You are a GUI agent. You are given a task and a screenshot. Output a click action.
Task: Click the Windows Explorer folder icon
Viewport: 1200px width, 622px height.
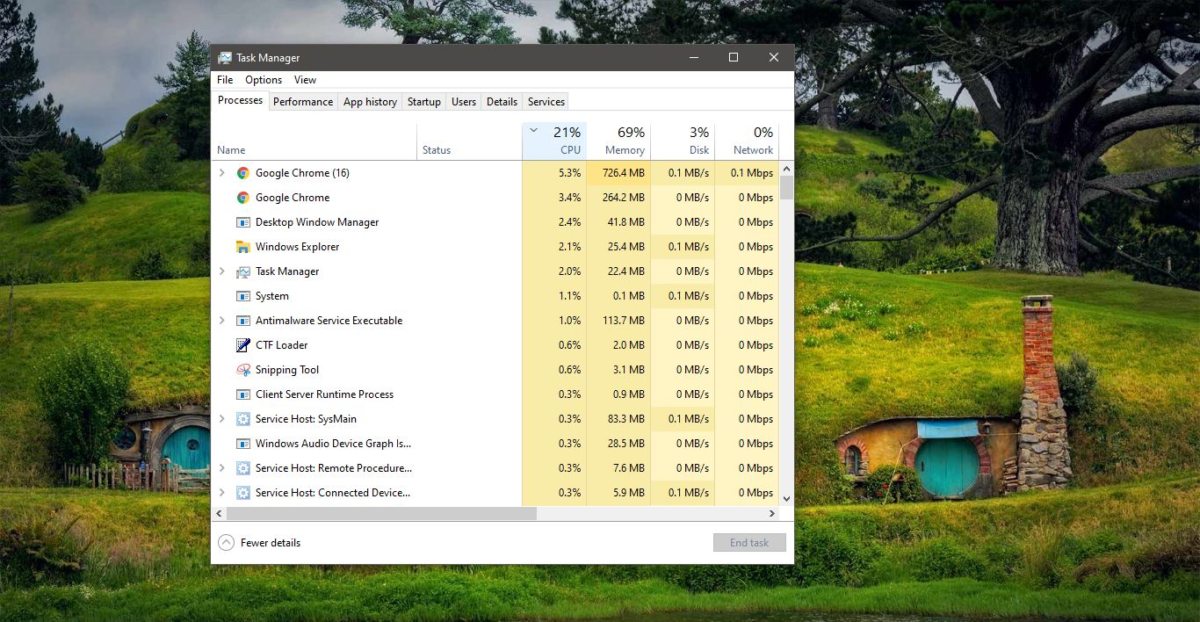tap(242, 246)
